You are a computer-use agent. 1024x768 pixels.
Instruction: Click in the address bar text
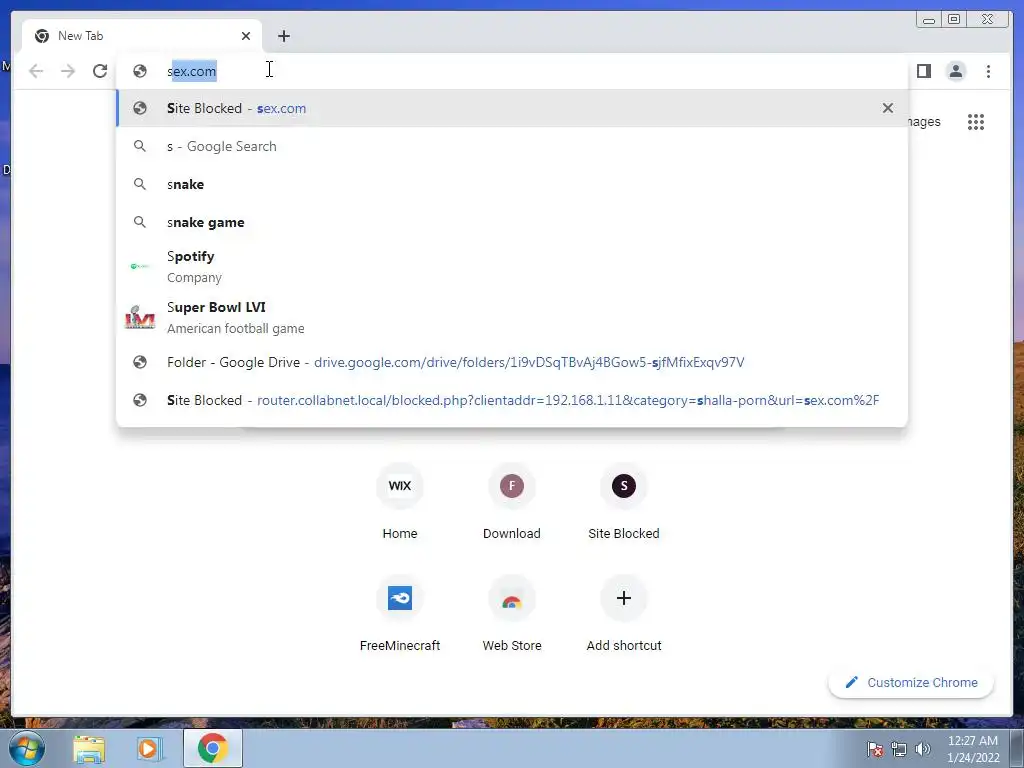pyautogui.click(x=191, y=71)
